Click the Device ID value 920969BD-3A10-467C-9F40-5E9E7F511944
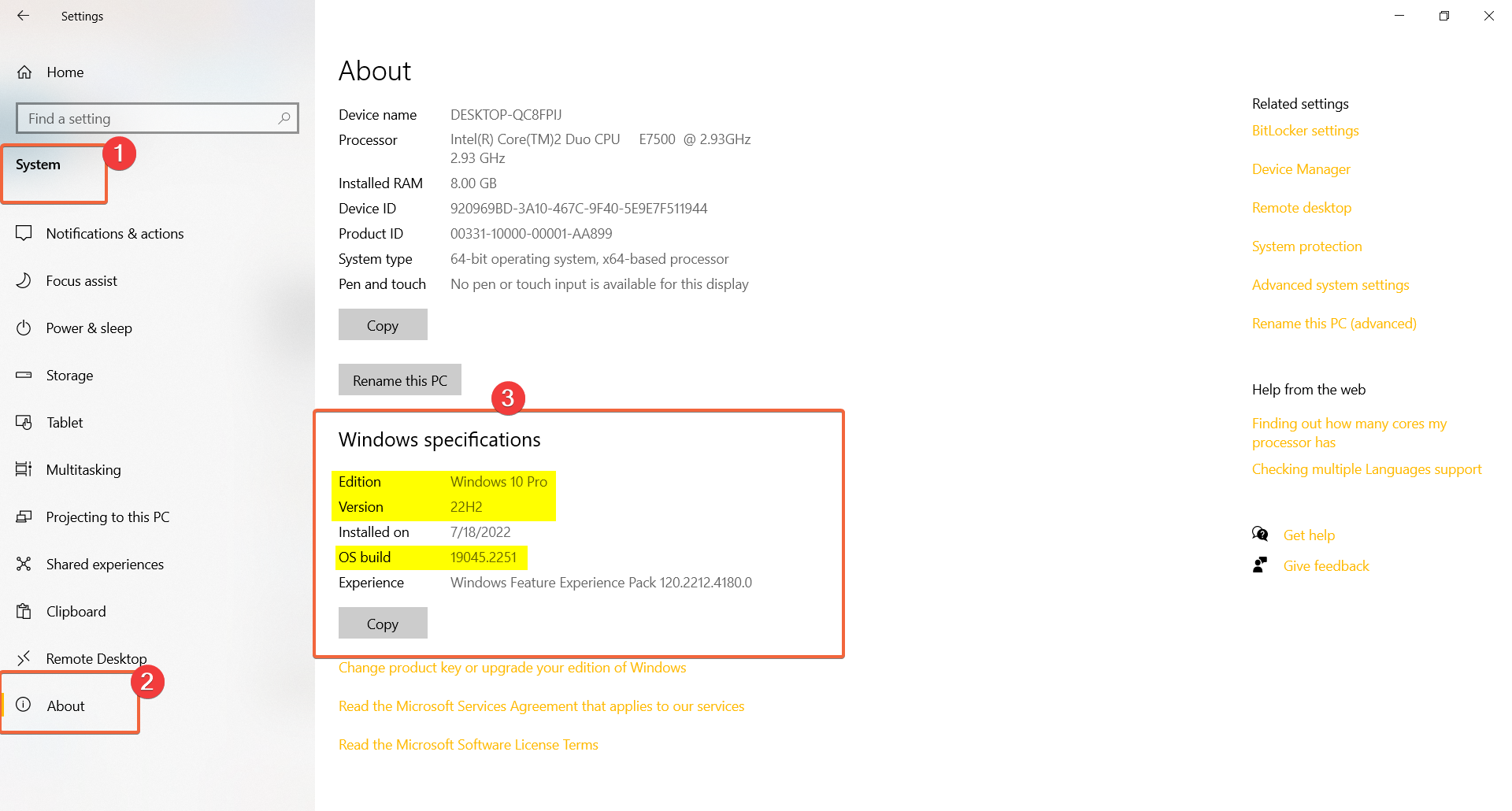This screenshot has width=1512, height=811. [x=579, y=209]
